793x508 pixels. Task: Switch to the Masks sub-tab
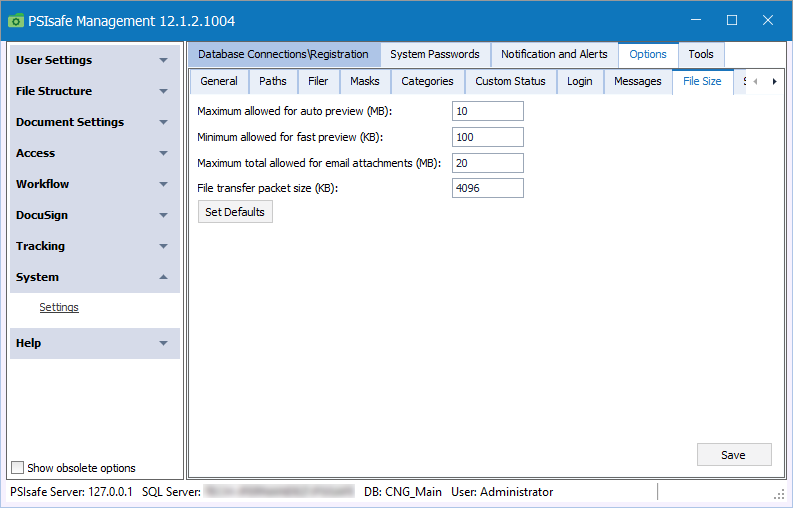[x=365, y=81]
